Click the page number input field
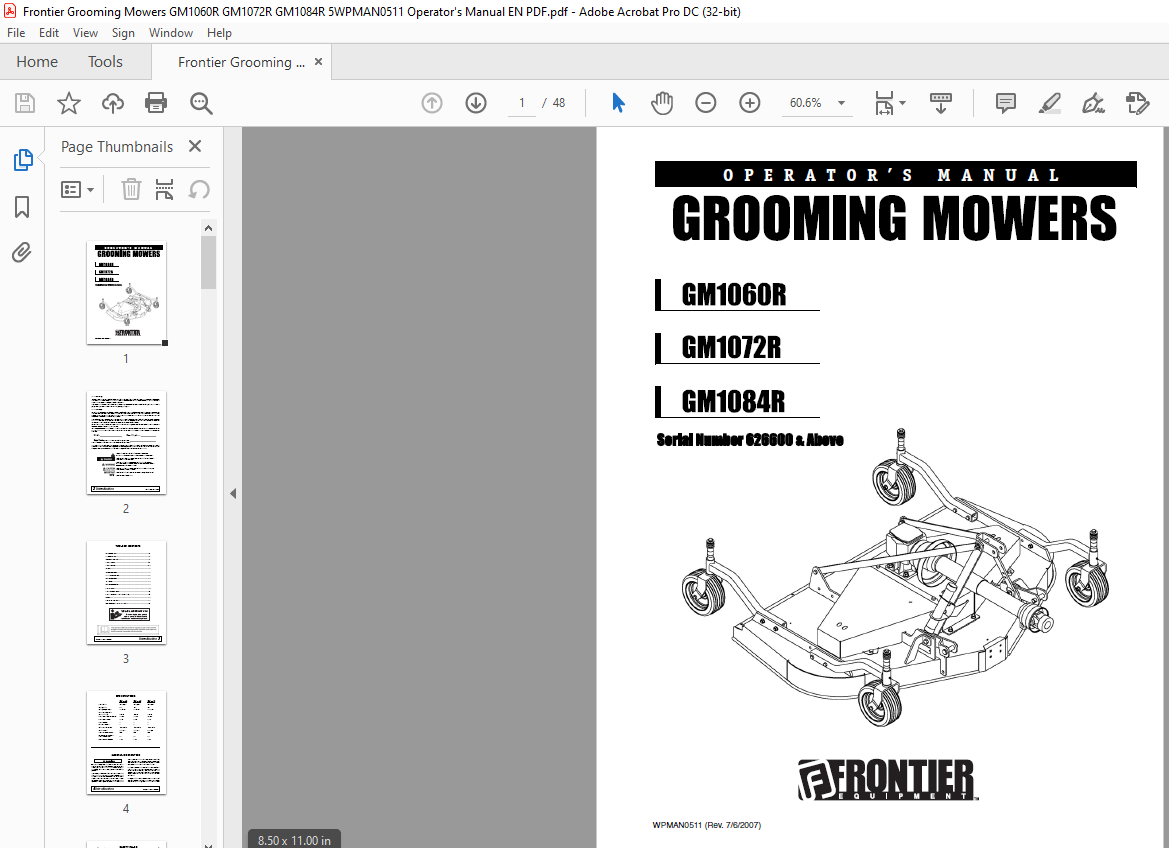1169x848 pixels. click(x=522, y=103)
